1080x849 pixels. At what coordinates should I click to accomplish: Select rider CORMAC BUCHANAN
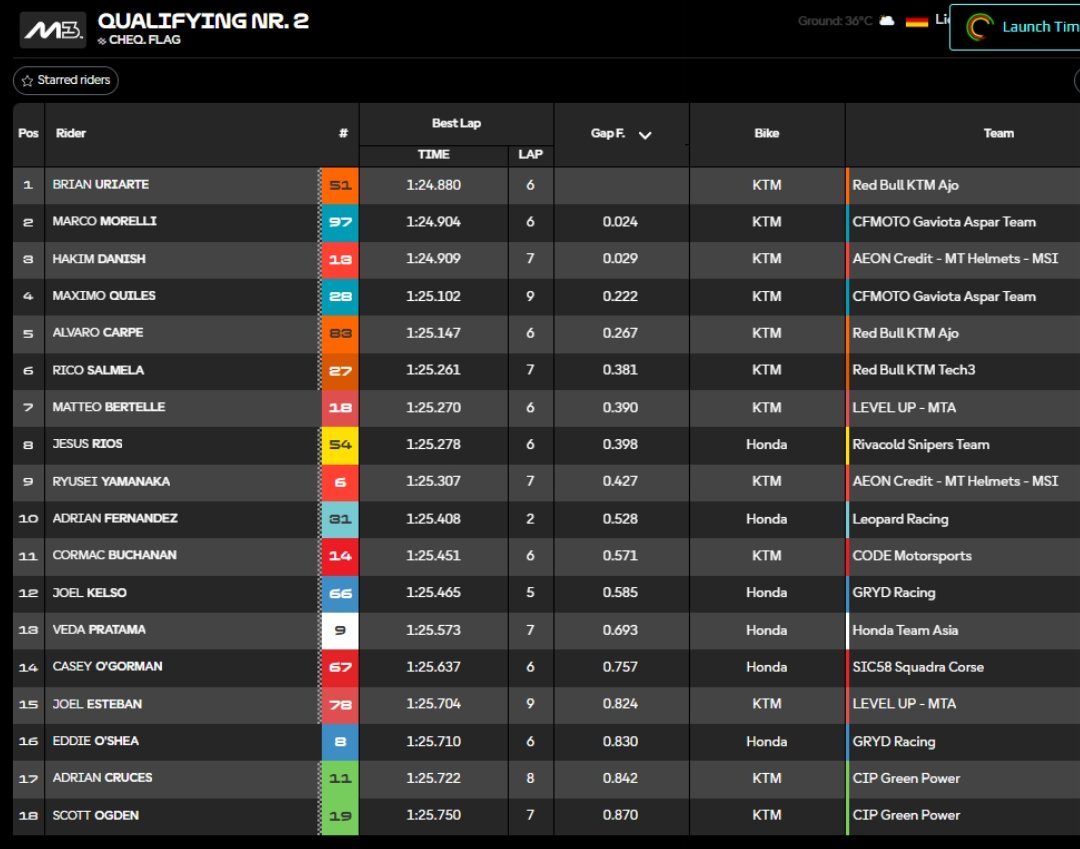pos(114,555)
